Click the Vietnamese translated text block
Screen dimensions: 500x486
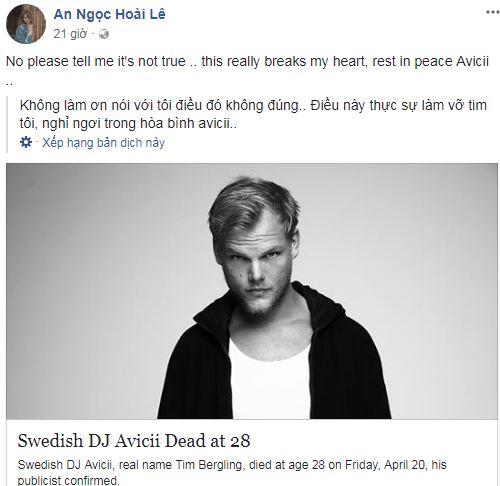coord(253,114)
